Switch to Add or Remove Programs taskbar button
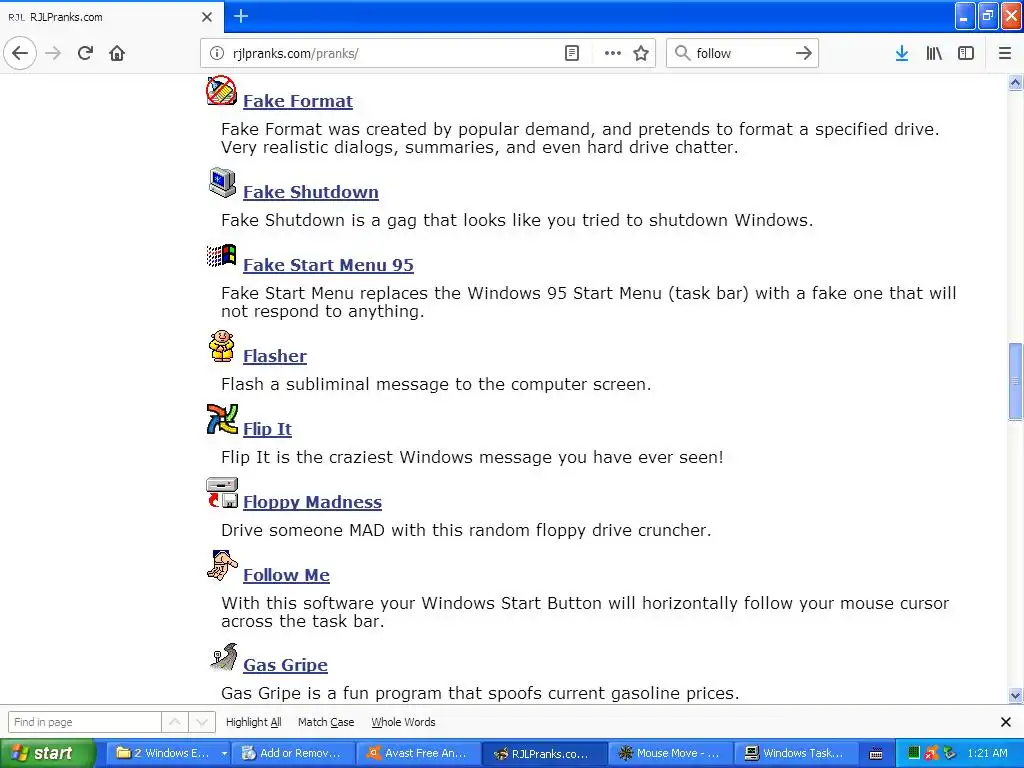Image resolution: width=1024 pixels, height=768 pixels. click(x=293, y=753)
